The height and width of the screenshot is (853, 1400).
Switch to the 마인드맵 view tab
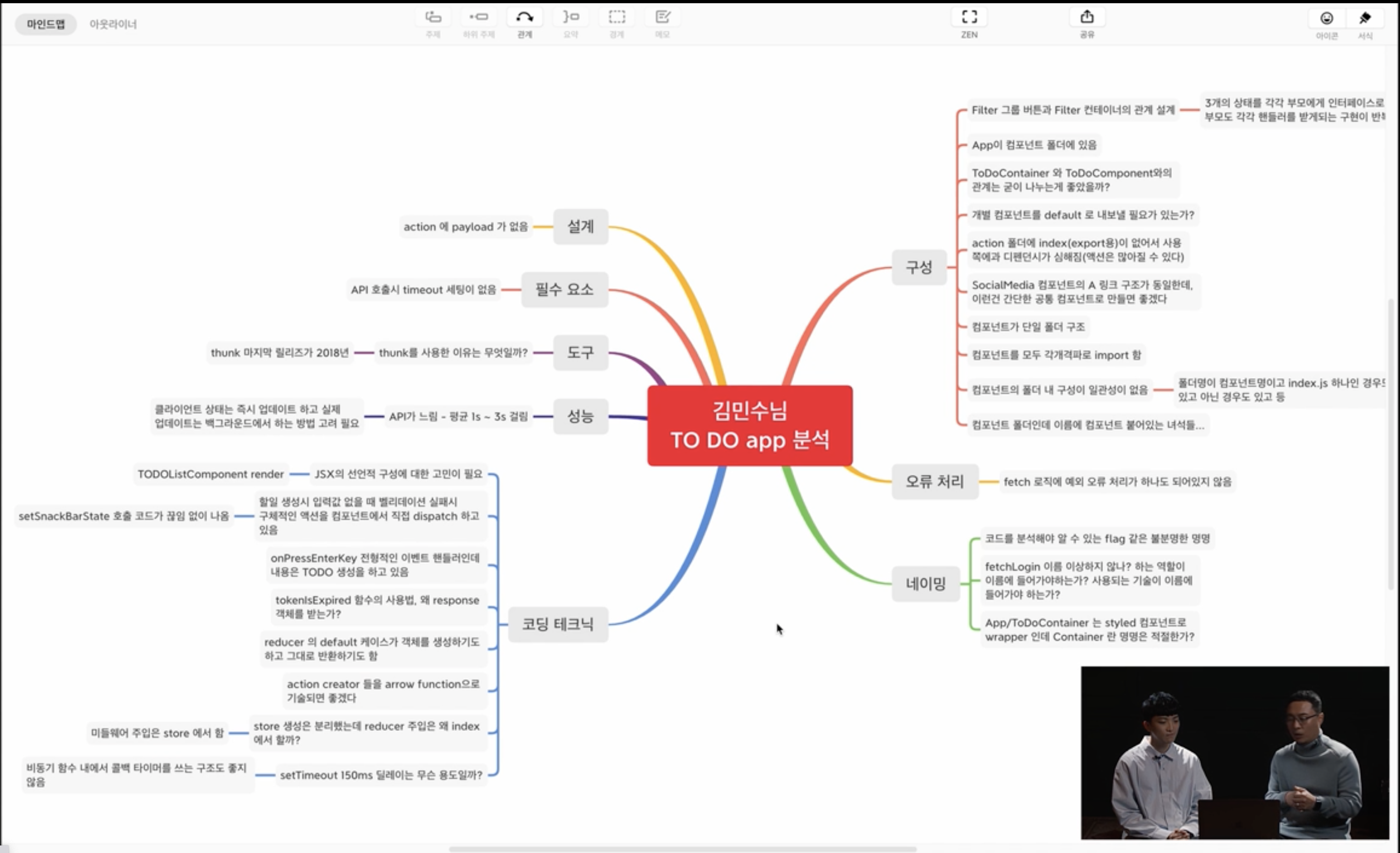click(45, 24)
